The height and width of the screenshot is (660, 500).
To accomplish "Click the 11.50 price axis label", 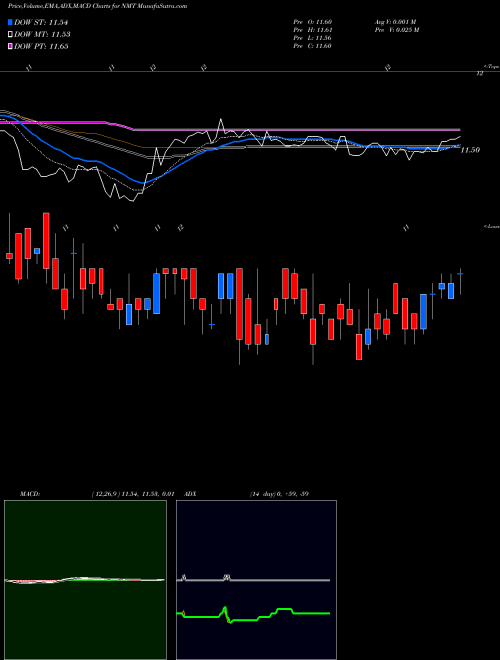I will [x=470, y=150].
